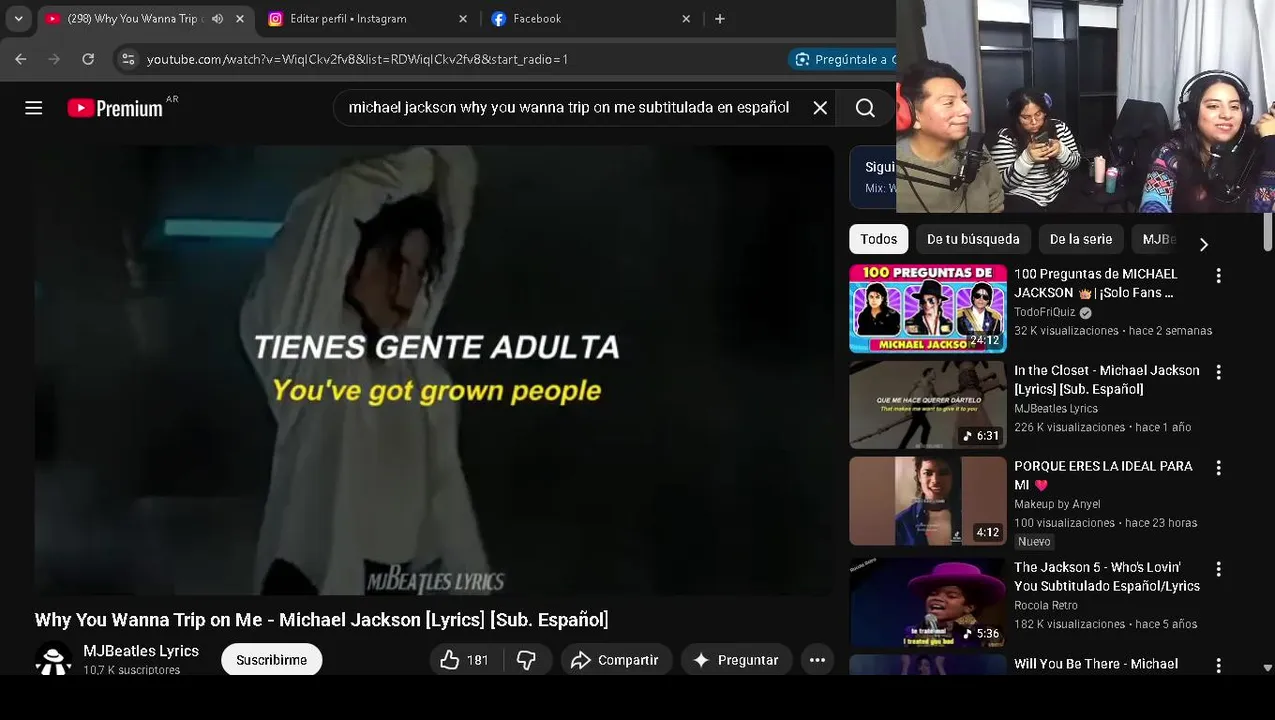Dislike the video with thumbs down

pyautogui.click(x=526, y=660)
